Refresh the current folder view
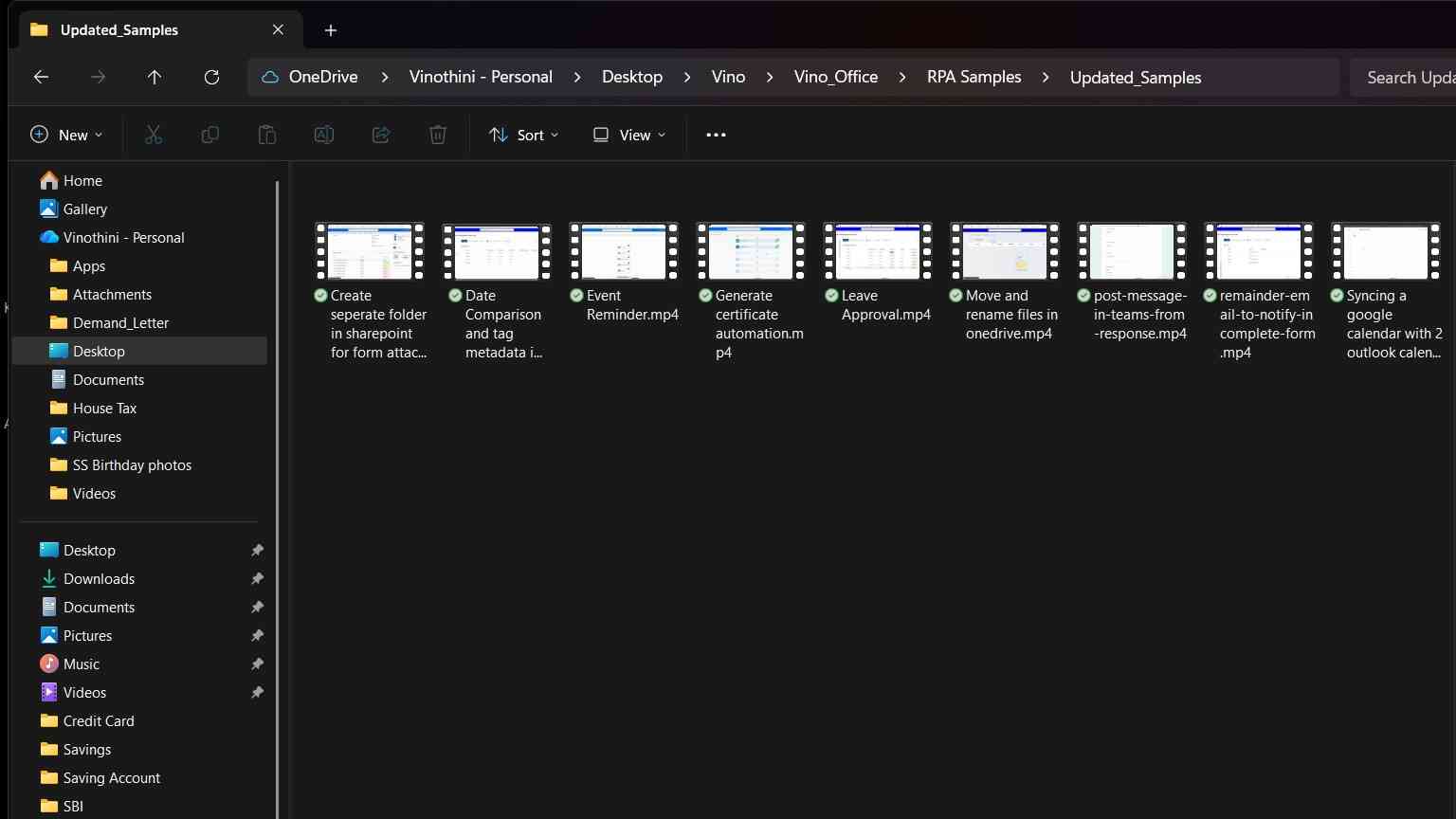 211,77
